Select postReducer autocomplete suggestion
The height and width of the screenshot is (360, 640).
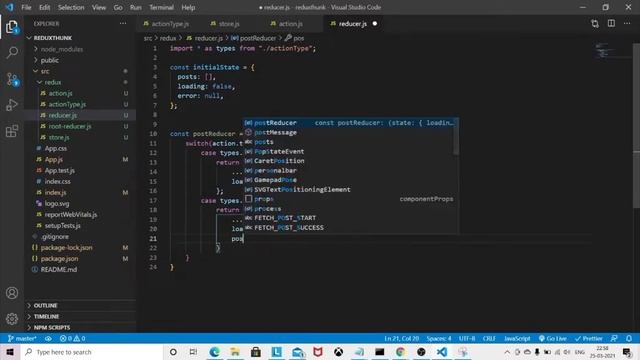(x=351, y=122)
